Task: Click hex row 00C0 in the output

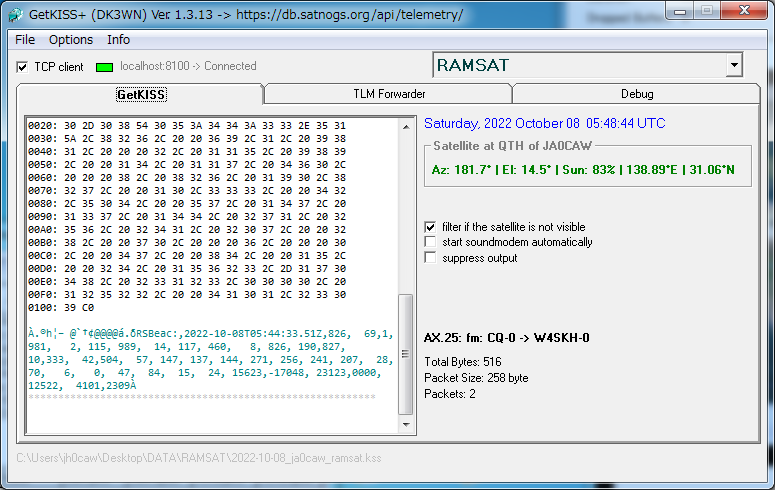Action: pyautogui.click(x=187, y=256)
